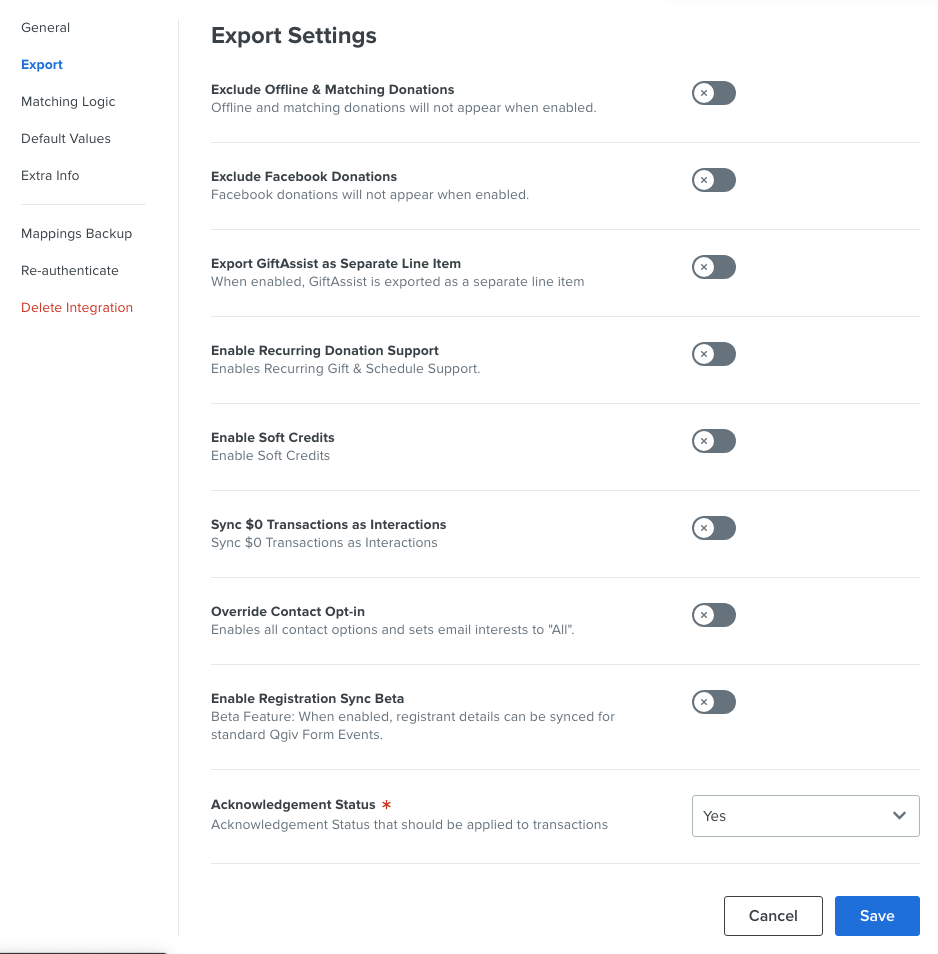
Task: Click 'When enabled, GiftAssist is exported' description
Action: [x=398, y=282]
